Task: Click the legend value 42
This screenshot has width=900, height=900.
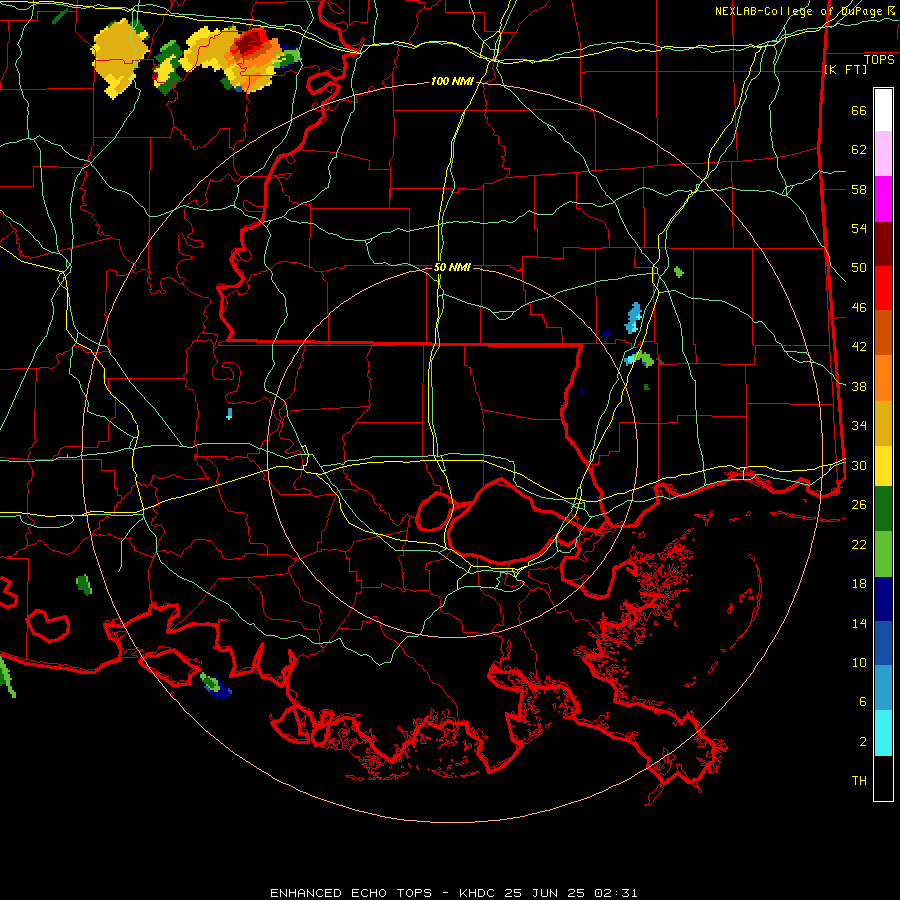Action: [x=859, y=347]
